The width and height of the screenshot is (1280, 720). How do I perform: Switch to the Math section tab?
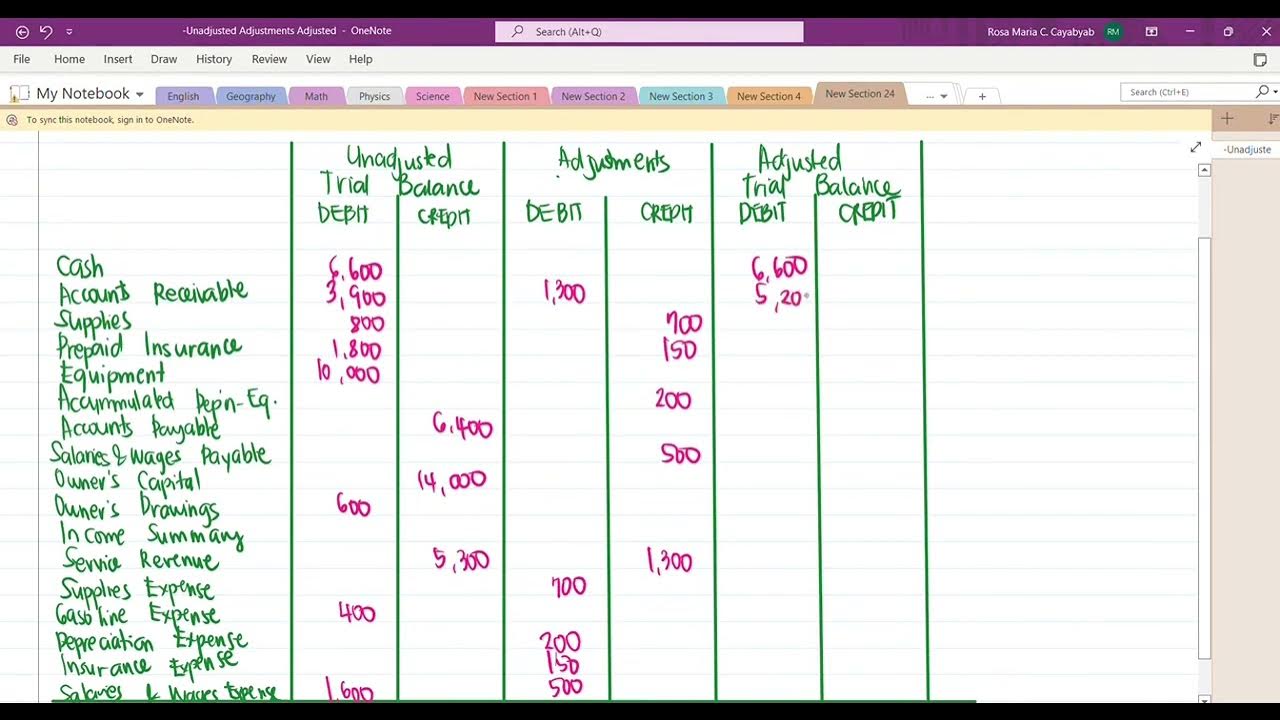point(316,96)
